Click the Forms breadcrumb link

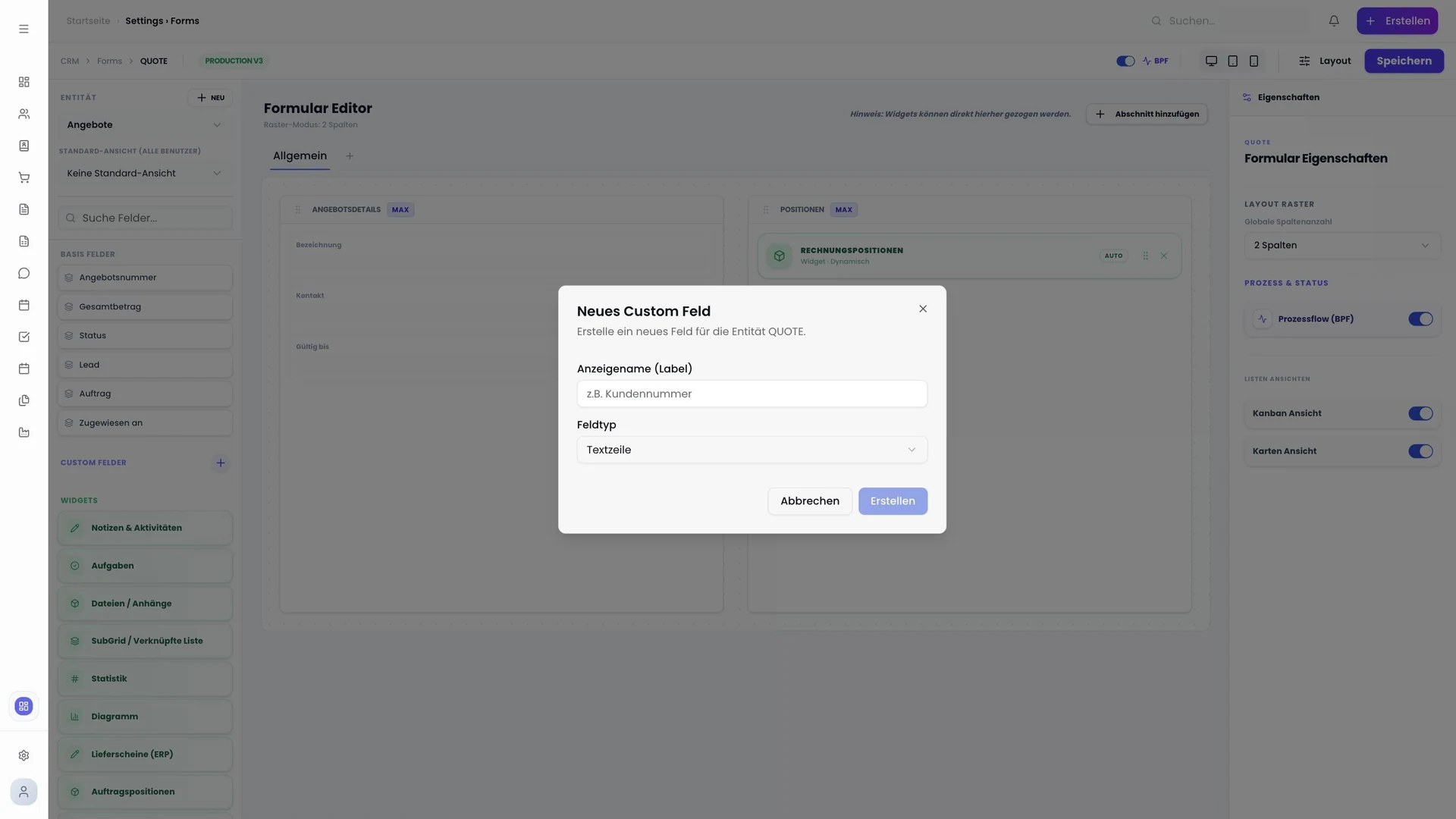(109, 61)
